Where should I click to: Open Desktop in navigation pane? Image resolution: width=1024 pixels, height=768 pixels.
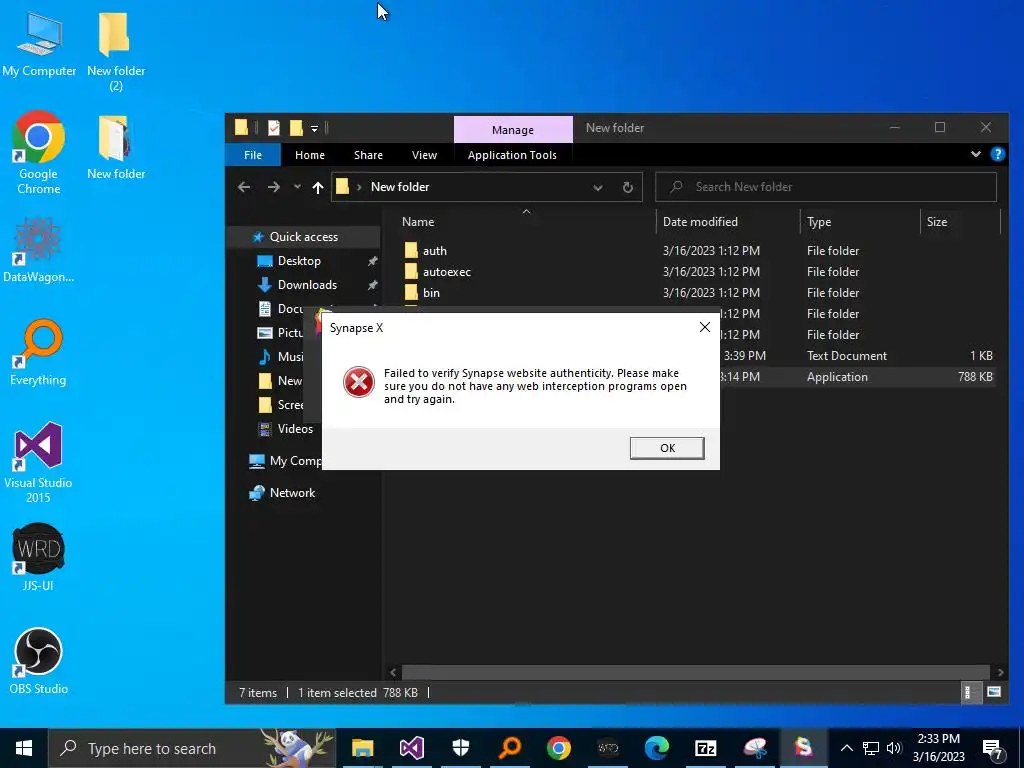pos(299,261)
